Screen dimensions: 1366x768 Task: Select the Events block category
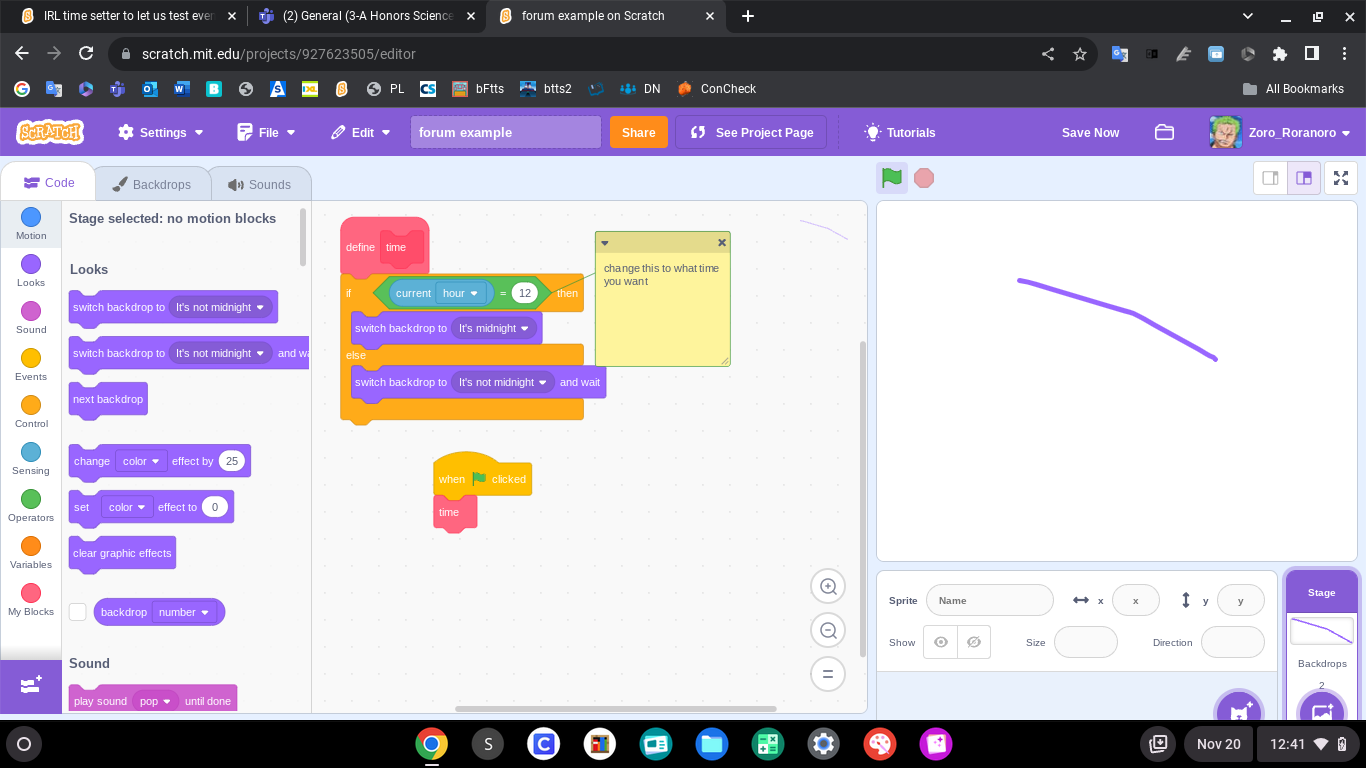click(x=31, y=364)
